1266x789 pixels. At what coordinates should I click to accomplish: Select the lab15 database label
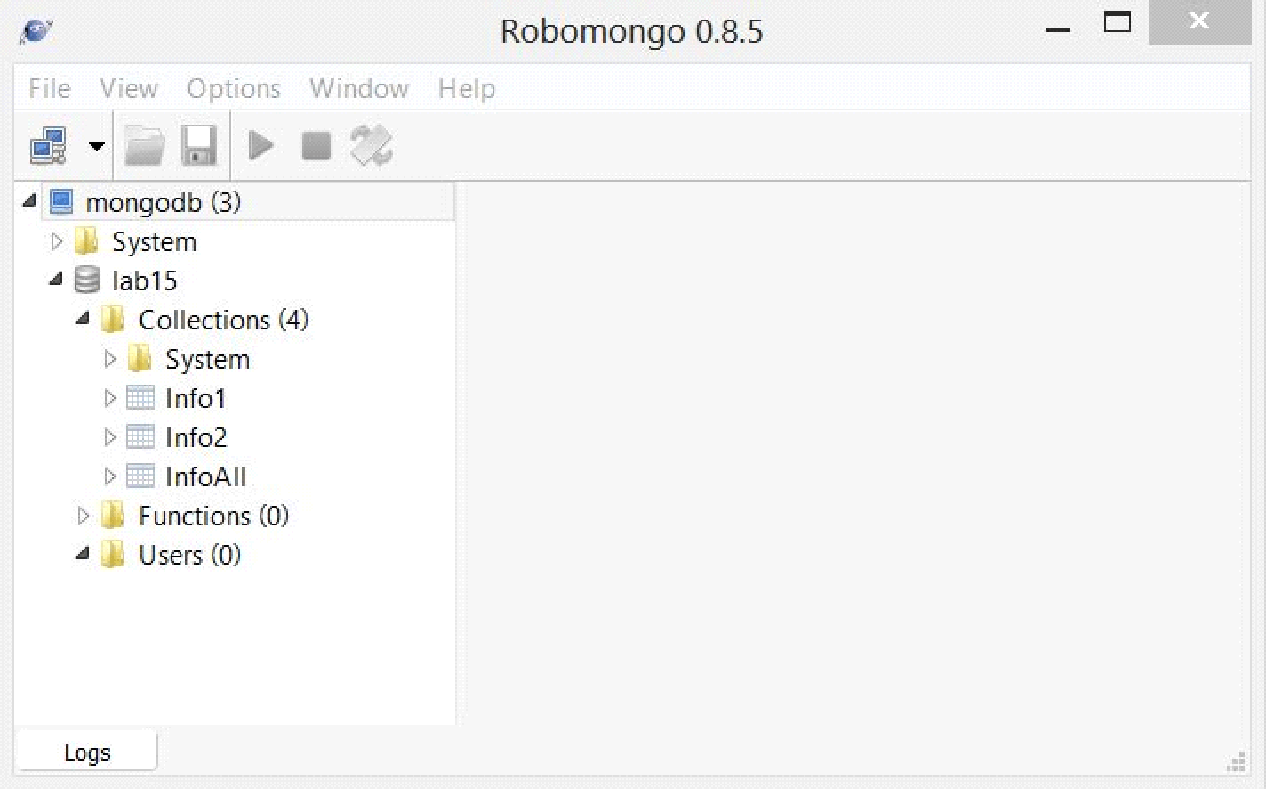(145, 281)
